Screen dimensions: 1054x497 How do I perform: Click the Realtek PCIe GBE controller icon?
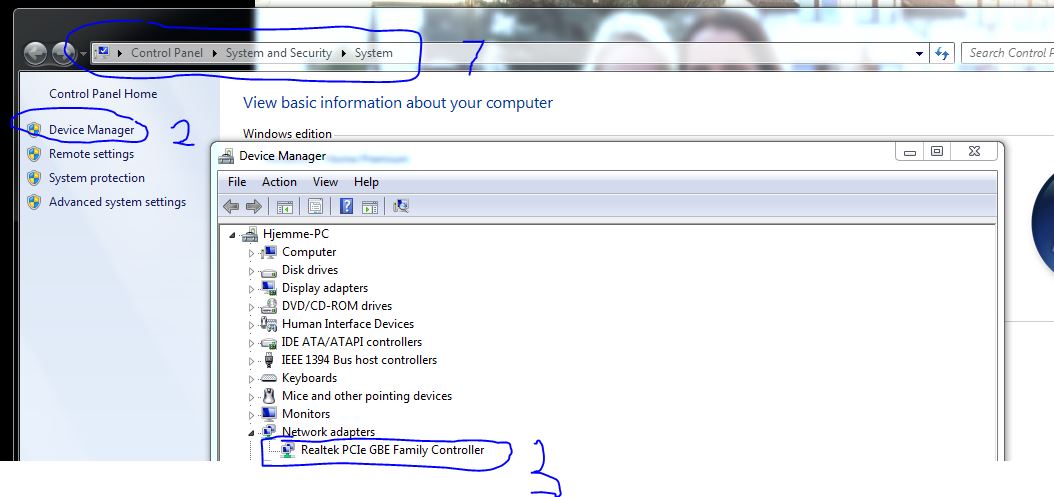click(x=288, y=450)
